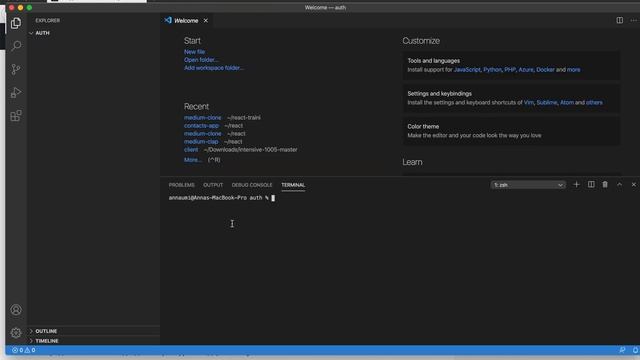The image size is (640, 360).
Task: Install Azure tools support link
Action: point(526,70)
